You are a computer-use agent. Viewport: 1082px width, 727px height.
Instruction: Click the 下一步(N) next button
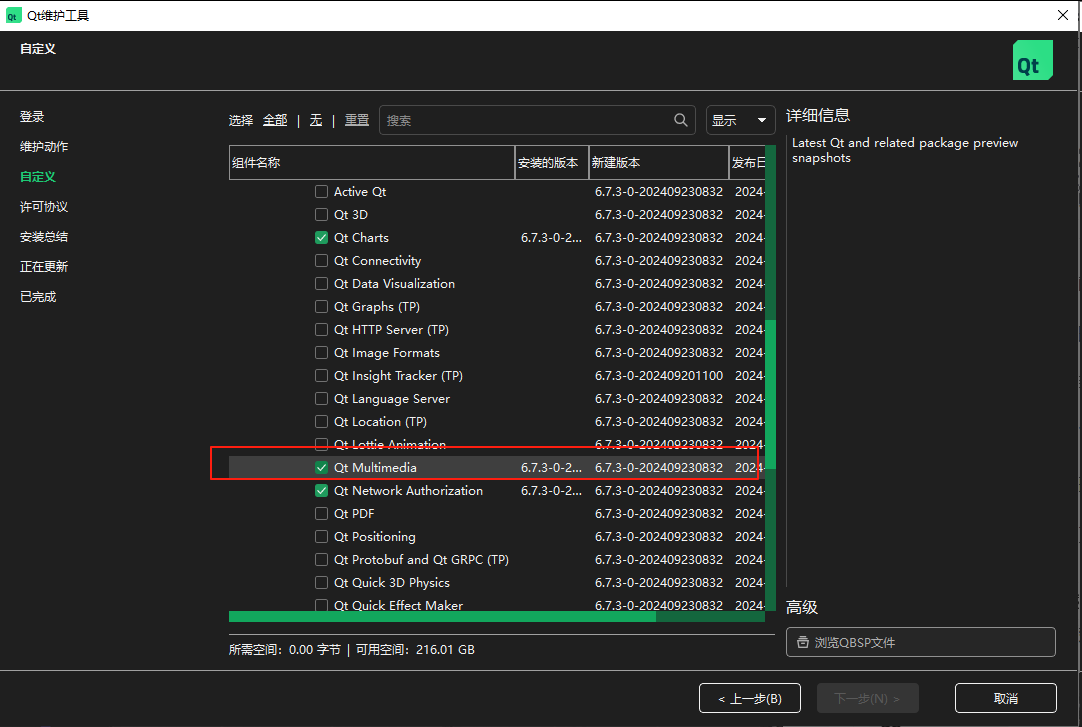[x=867, y=698]
